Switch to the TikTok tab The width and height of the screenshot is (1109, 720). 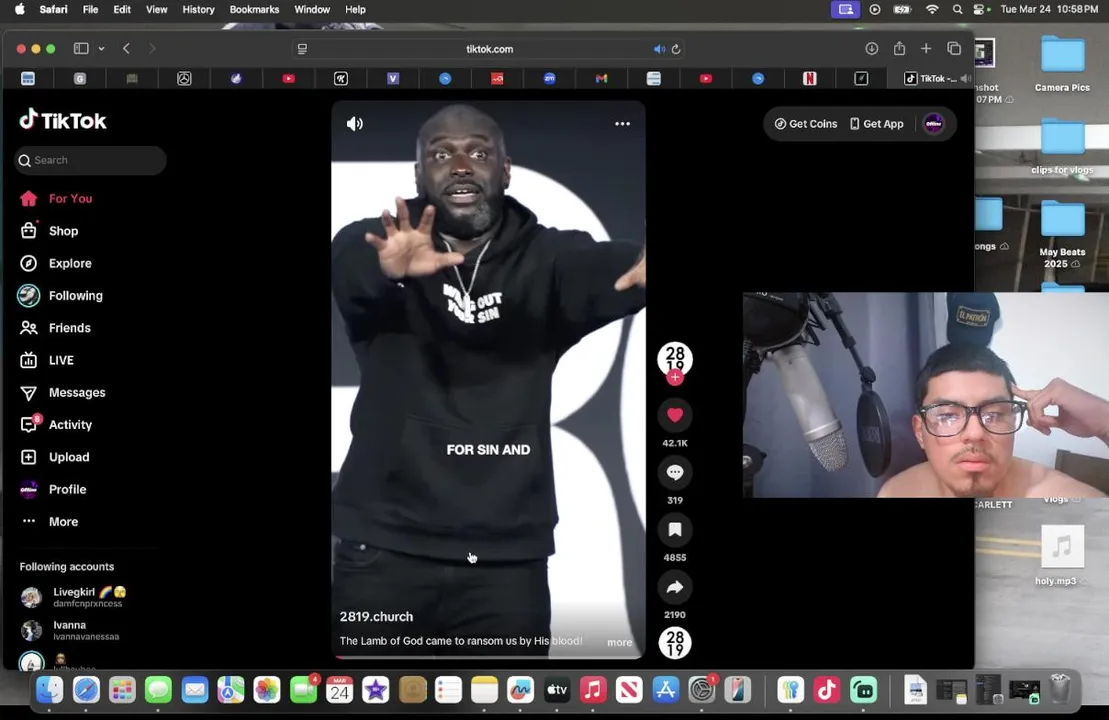(931, 79)
